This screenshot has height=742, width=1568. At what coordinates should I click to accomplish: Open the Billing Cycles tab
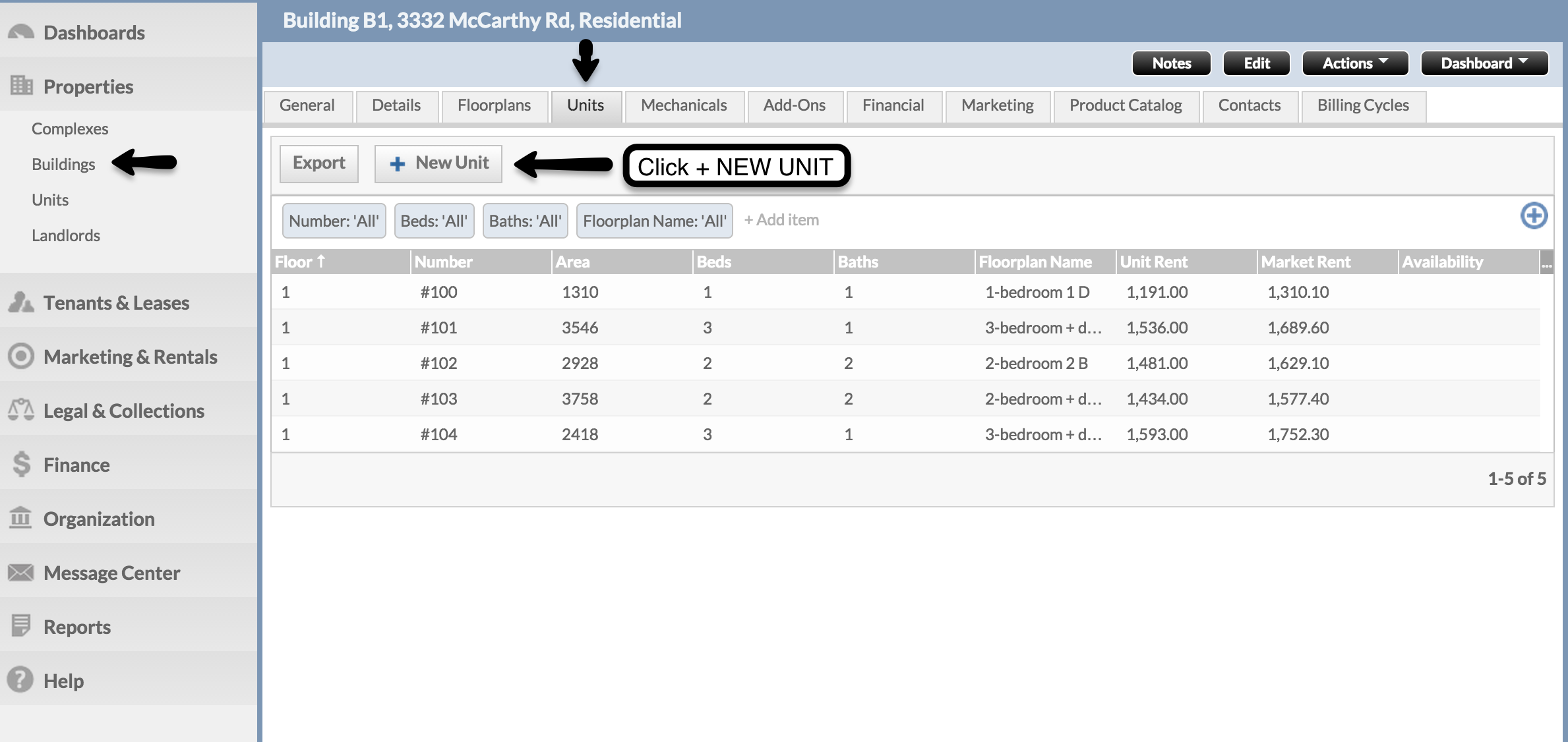(1362, 105)
